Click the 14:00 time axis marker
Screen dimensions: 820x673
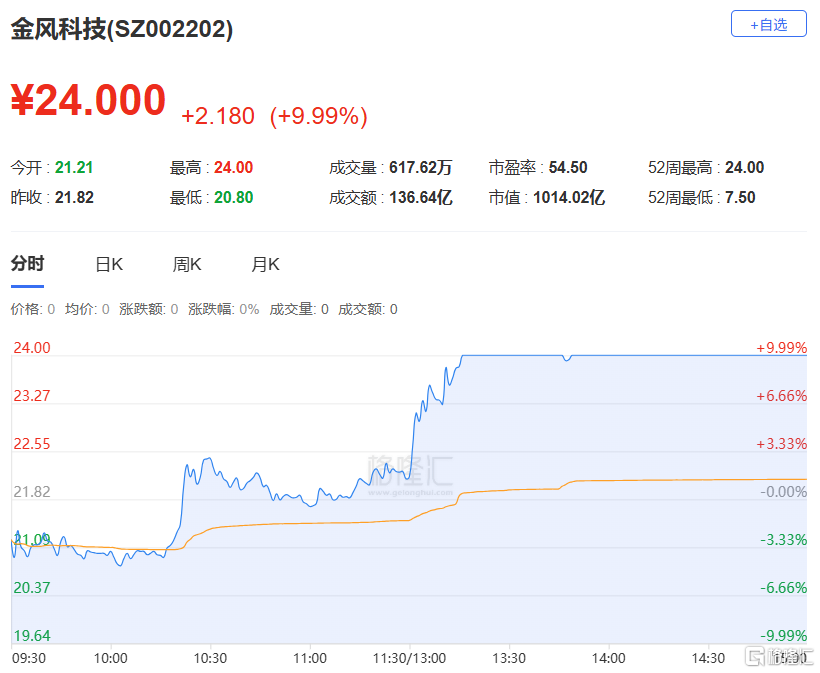[x=608, y=658]
